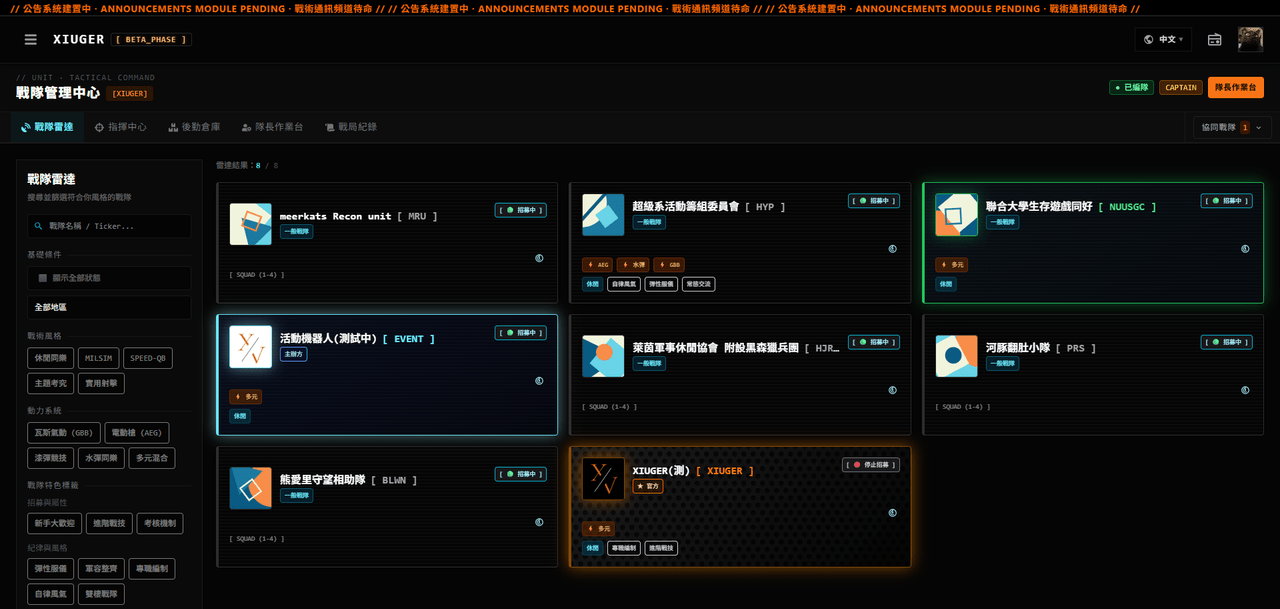Click the globe icon on meerkats Recon unit card

(x=539, y=258)
